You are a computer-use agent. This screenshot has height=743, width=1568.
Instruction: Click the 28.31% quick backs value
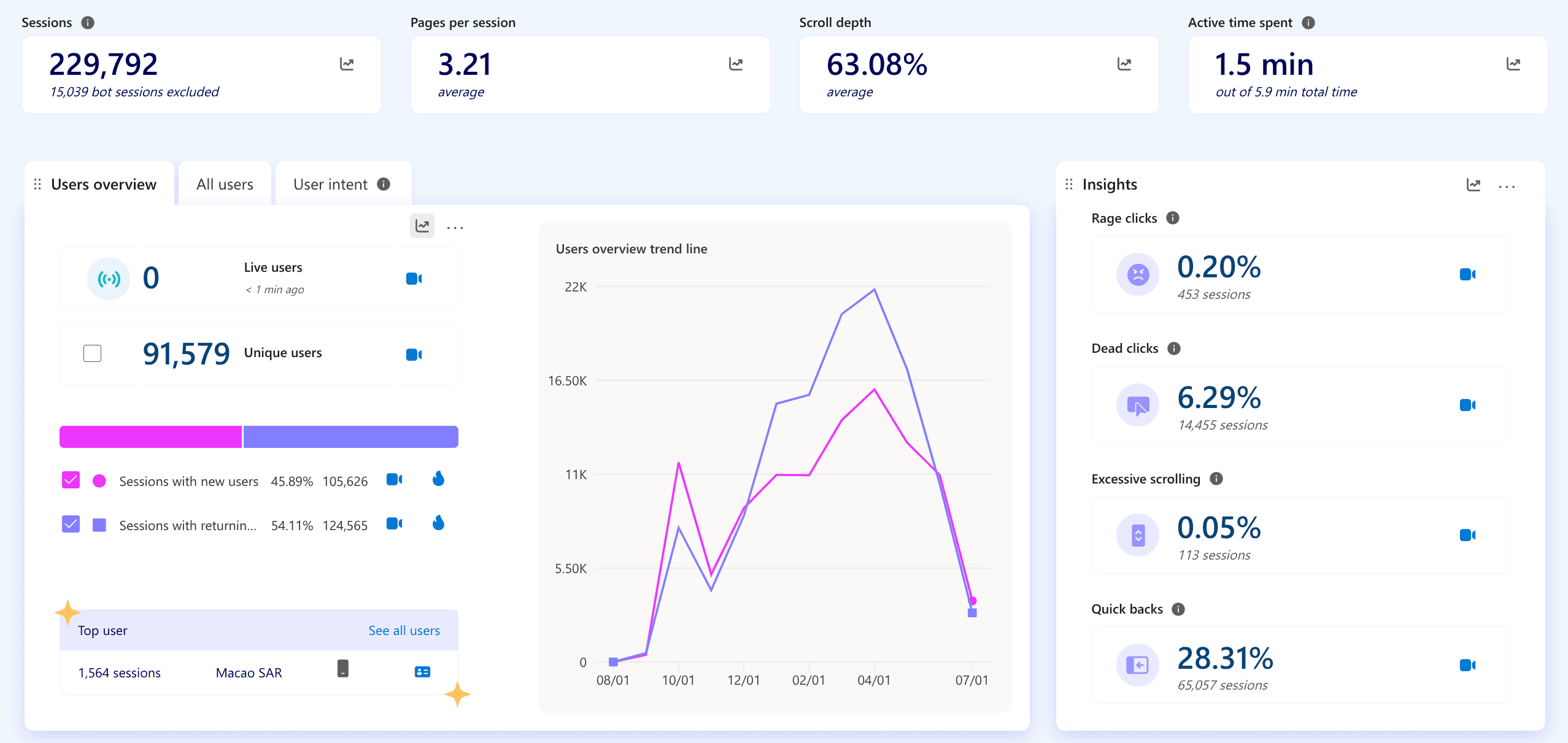tap(1225, 658)
